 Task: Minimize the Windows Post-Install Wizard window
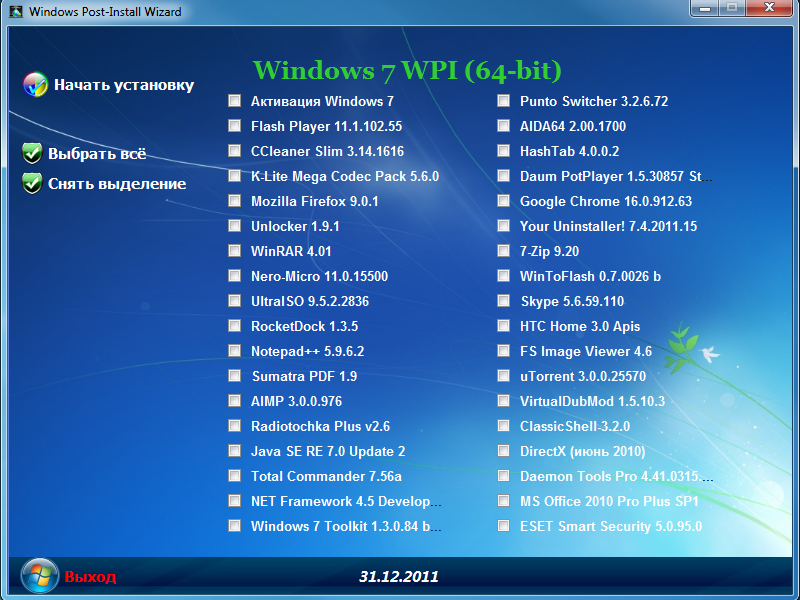(705, 9)
